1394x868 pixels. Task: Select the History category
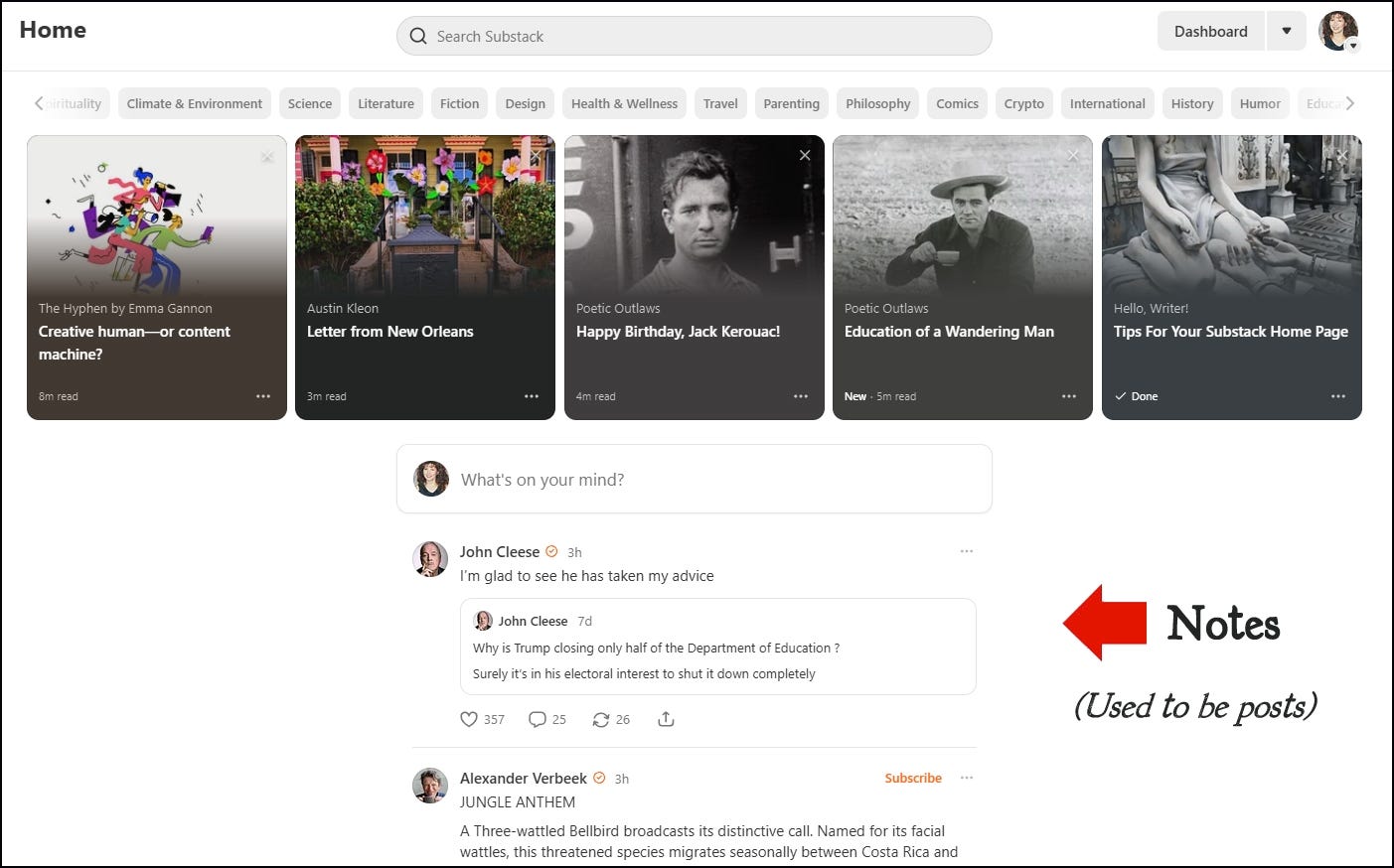coord(1192,103)
